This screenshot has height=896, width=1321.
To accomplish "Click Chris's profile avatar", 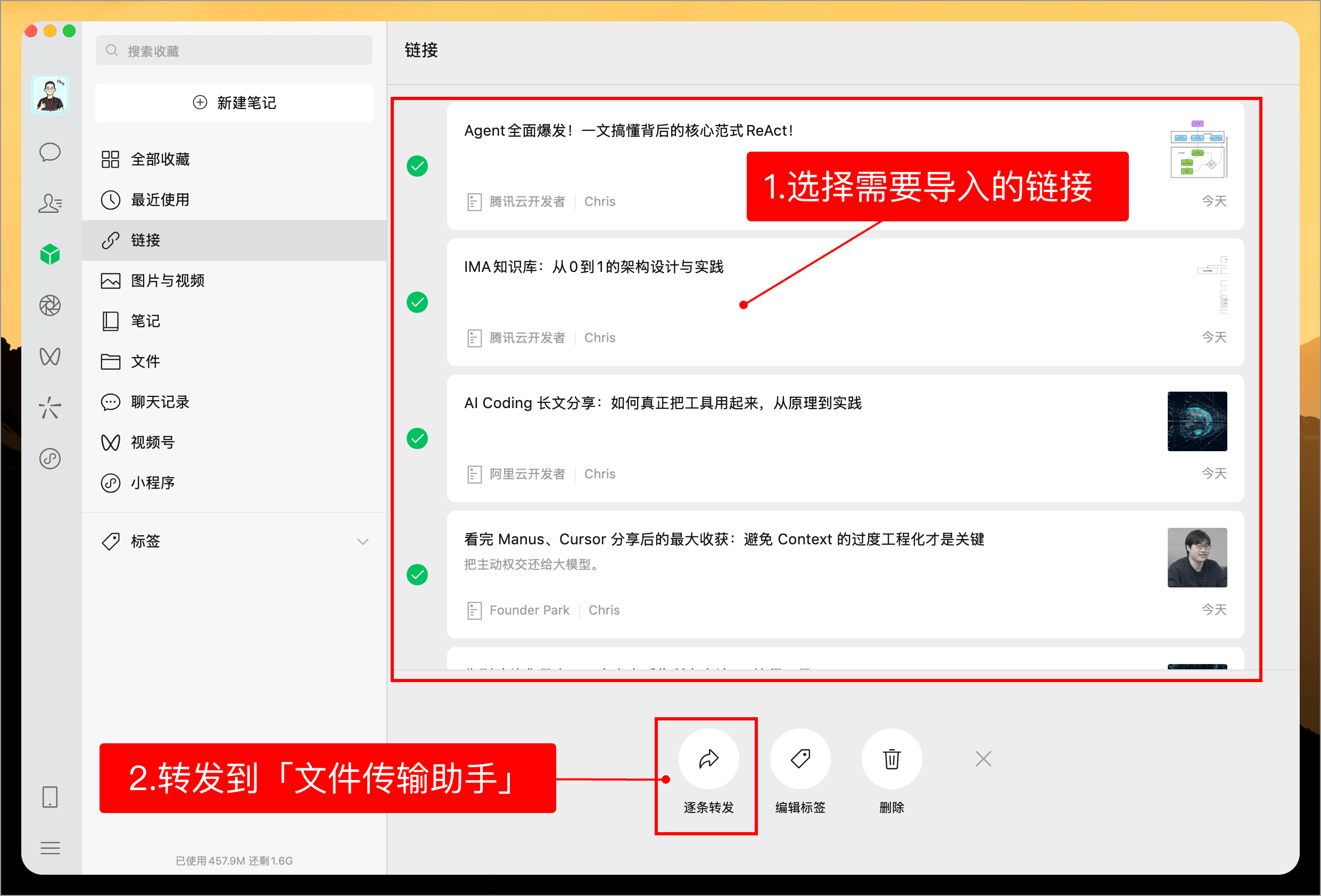I will [51, 94].
